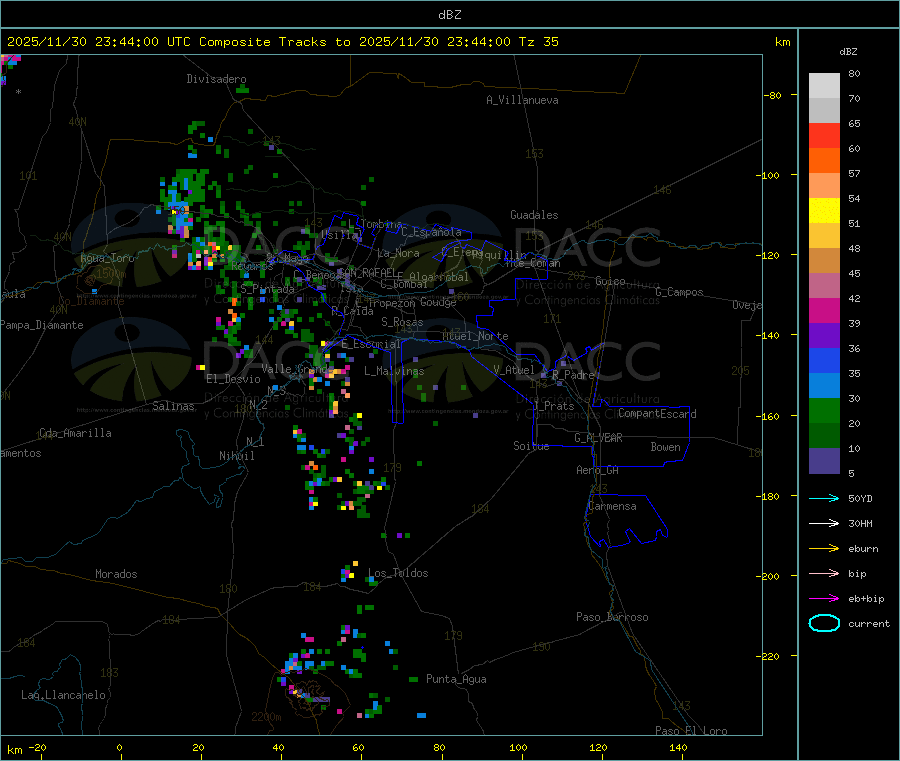This screenshot has height=761, width=900.
Task: Select the yellow eburn arrow symbol
Action: pos(824,549)
